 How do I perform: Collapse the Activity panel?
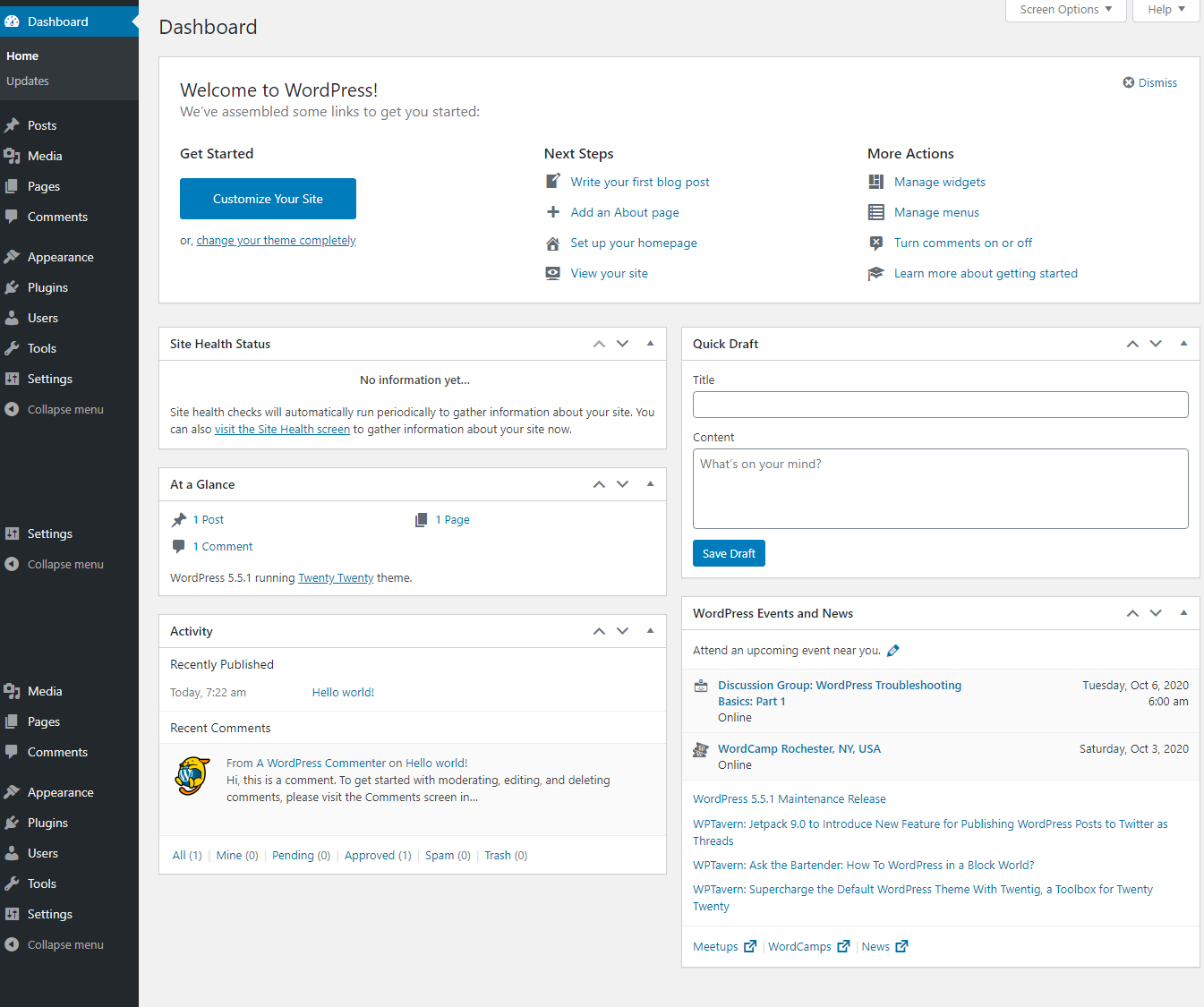pyautogui.click(x=650, y=631)
